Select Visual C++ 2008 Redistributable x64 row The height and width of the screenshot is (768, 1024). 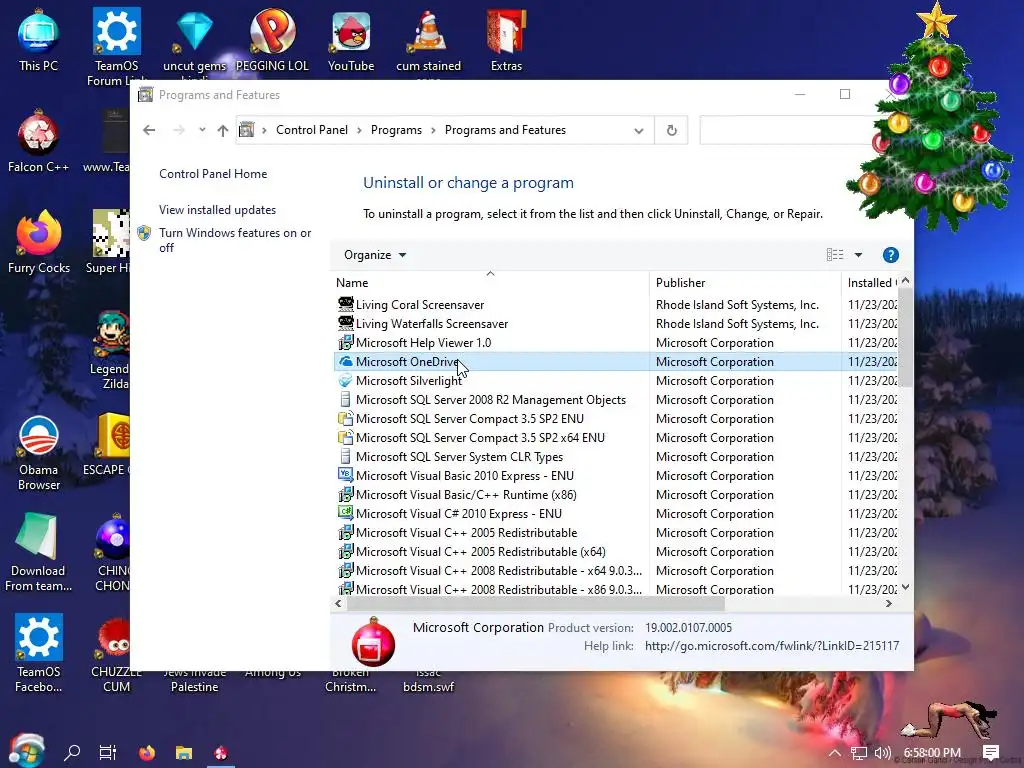pos(615,570)
